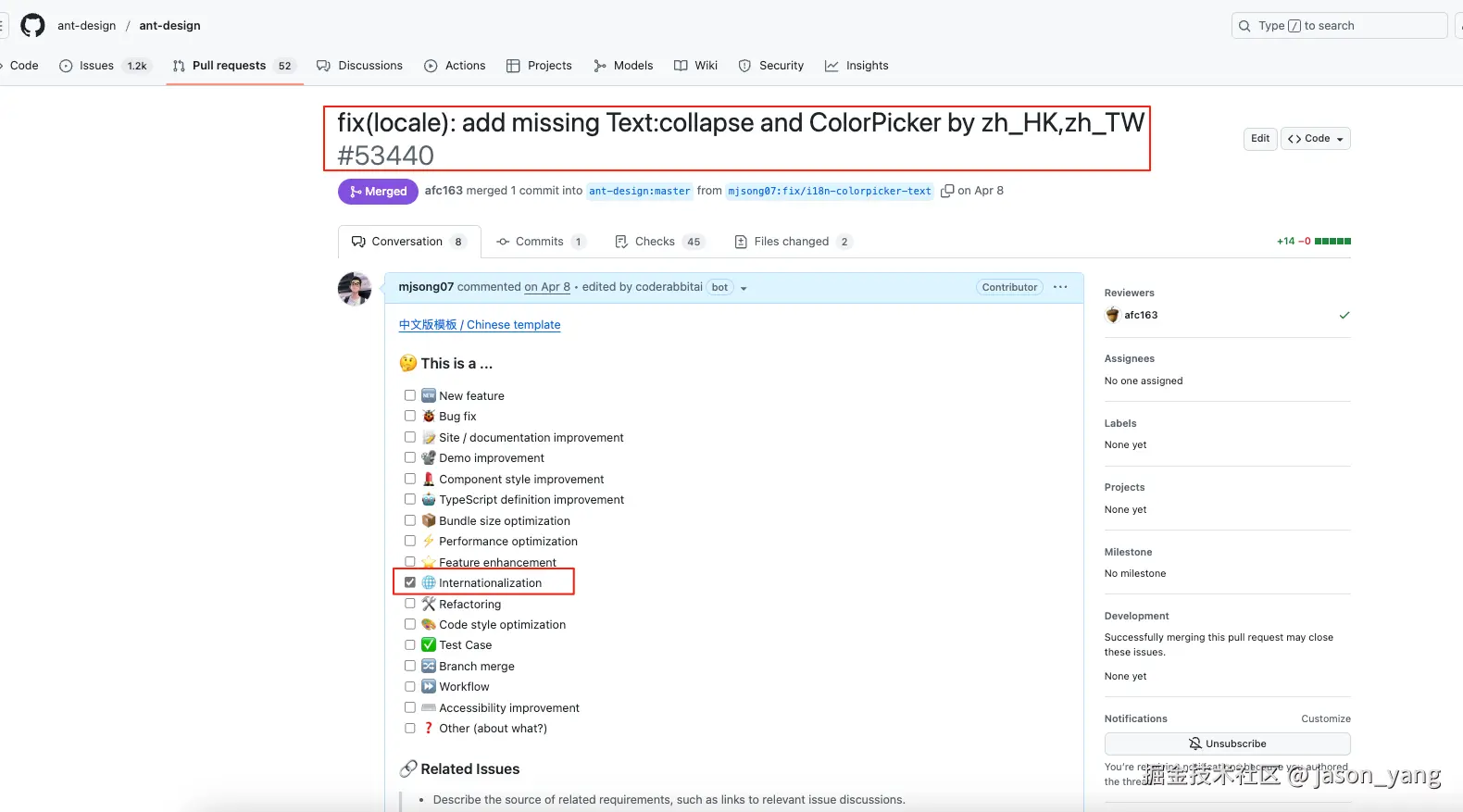This screenshot has width=1463, height=812.
Task: Check the Test Case checkbox
Action: point(410,644)
